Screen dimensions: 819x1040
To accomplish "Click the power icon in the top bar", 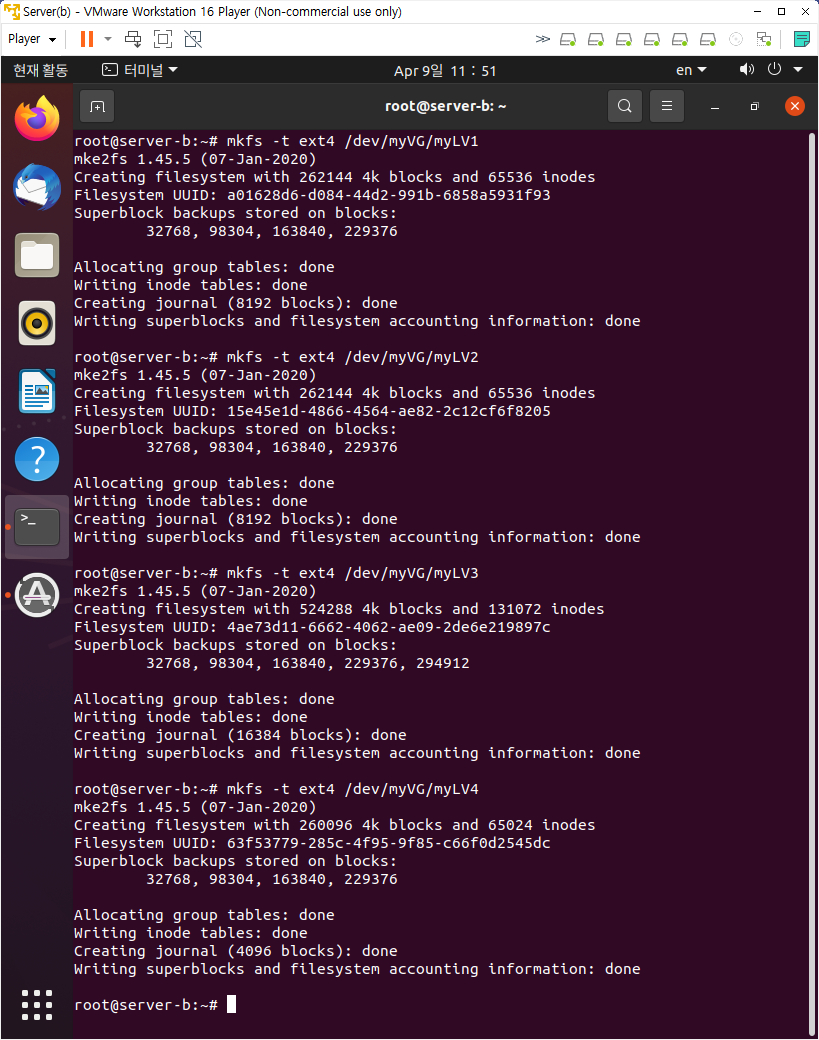I will [774, 70].
